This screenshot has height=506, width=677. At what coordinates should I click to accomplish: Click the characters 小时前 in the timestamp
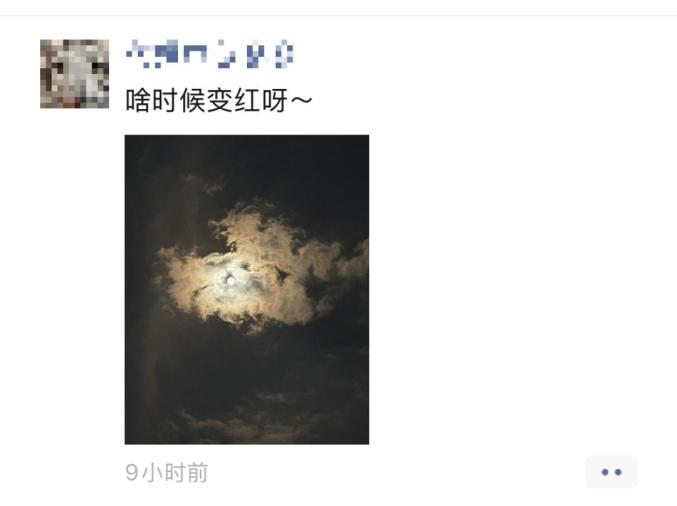(175, 472)
